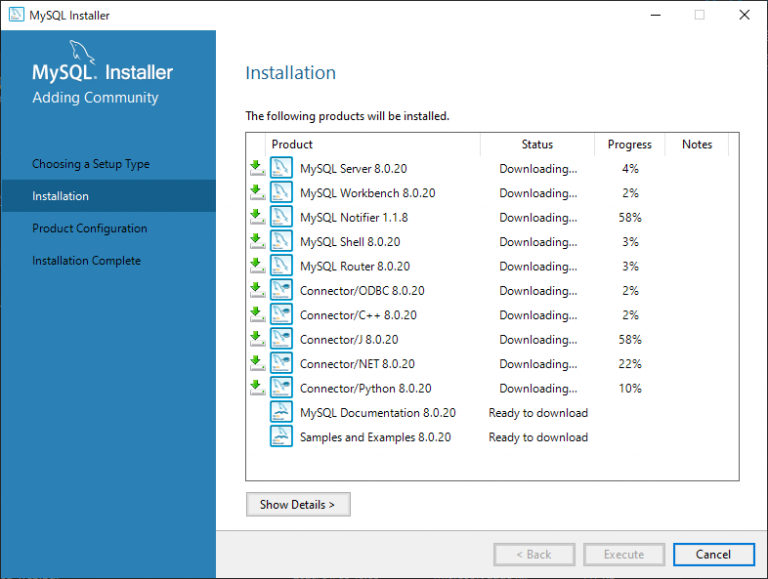
Task: Click the MySQL Installer title bar icon
Action: pyautogui.click(x=17, y=15)
